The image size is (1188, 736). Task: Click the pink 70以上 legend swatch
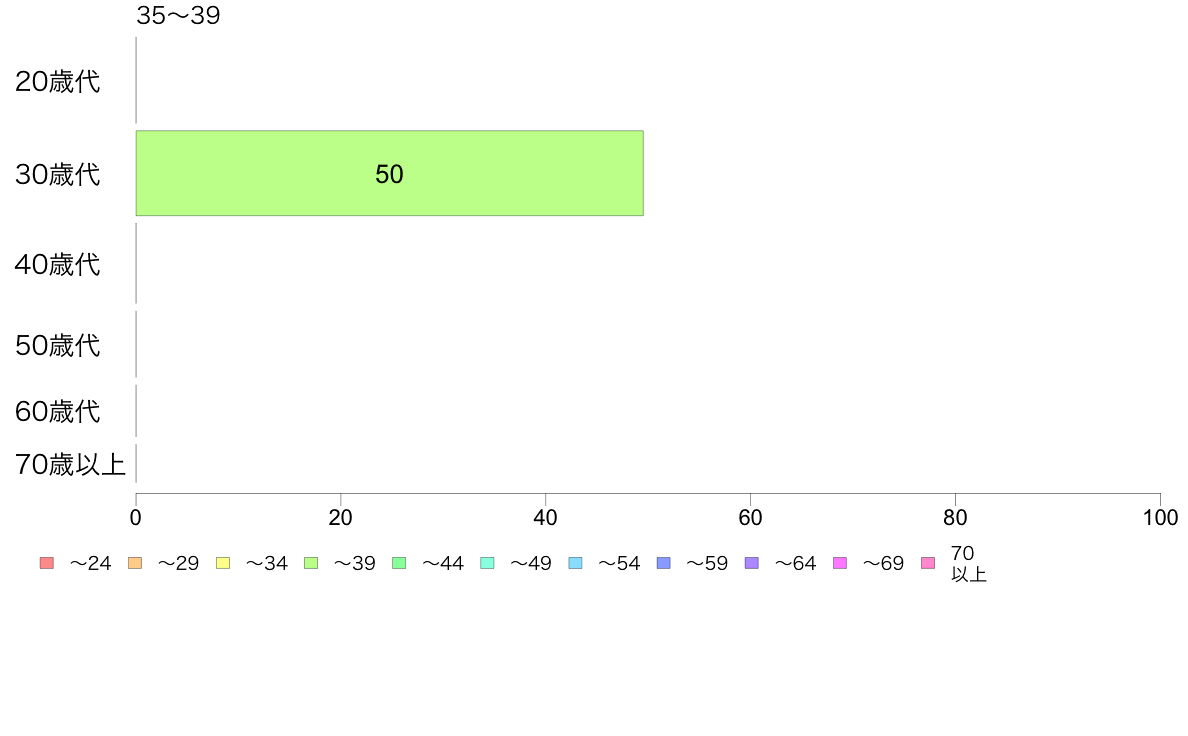tap(927, 563)
